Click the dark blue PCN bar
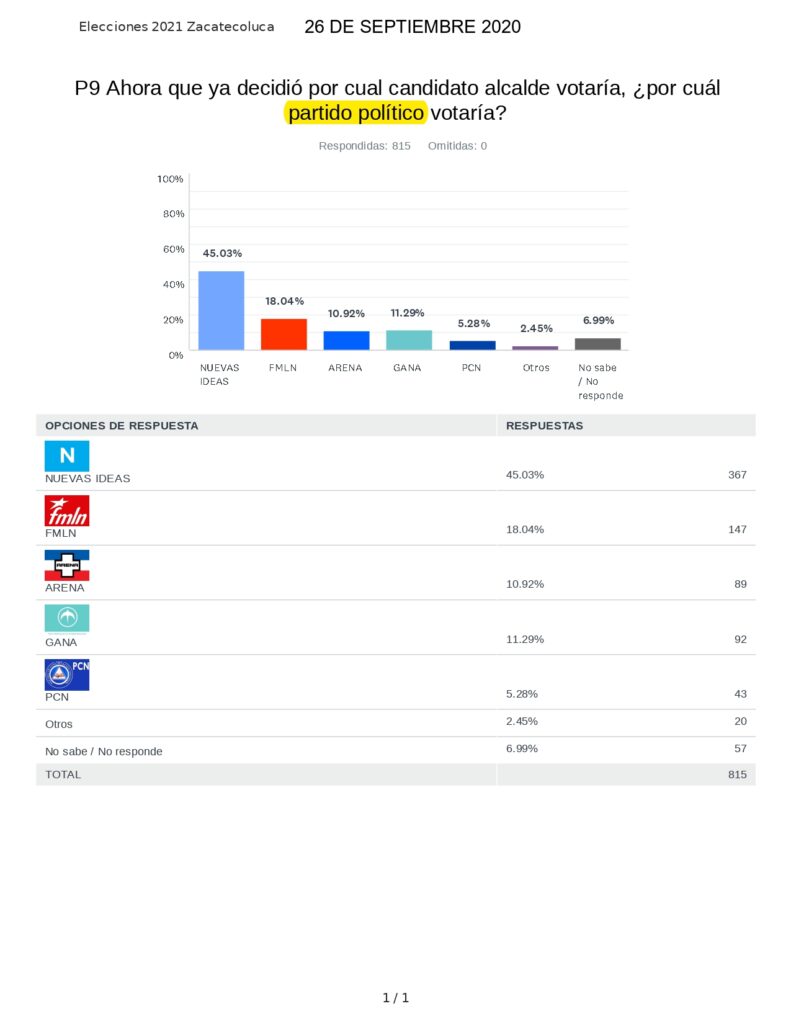The height and width of the screenshot is (1024, 791). (472, 345)
